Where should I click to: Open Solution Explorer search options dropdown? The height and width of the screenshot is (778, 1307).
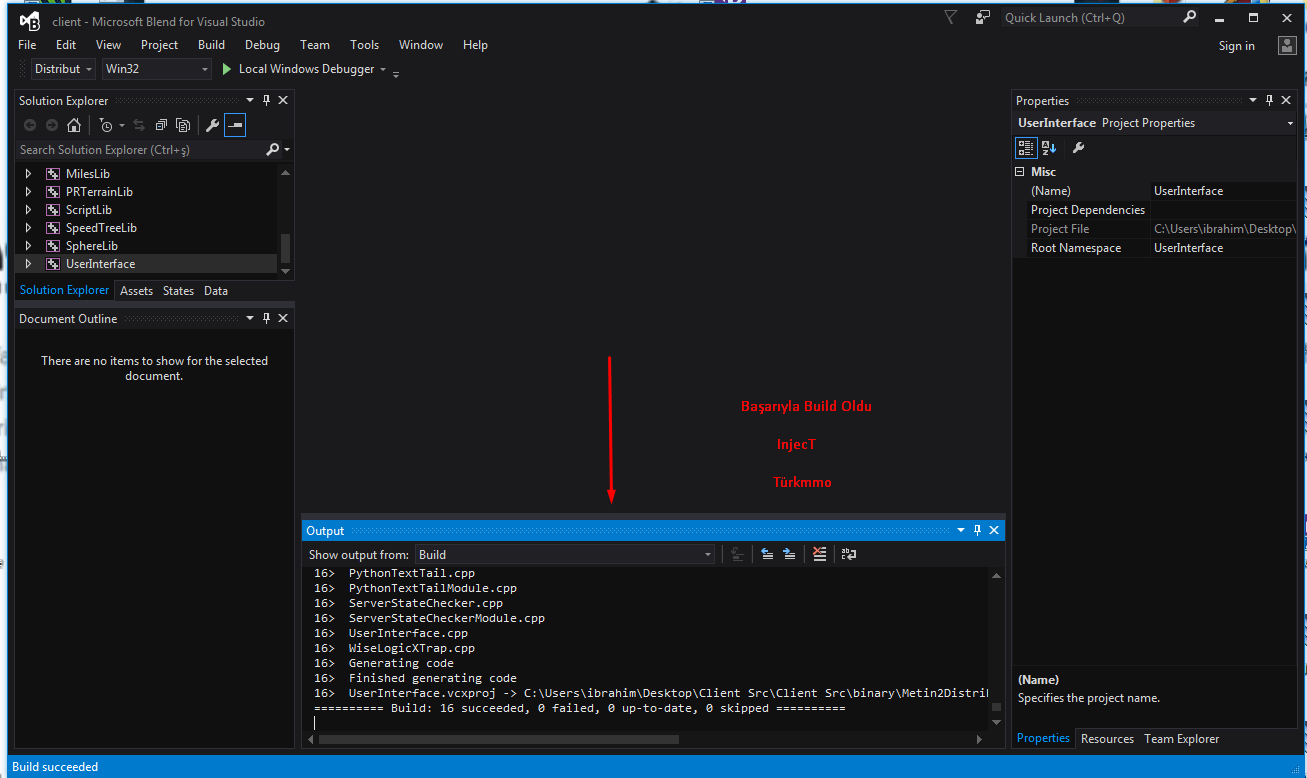[287, 150]
